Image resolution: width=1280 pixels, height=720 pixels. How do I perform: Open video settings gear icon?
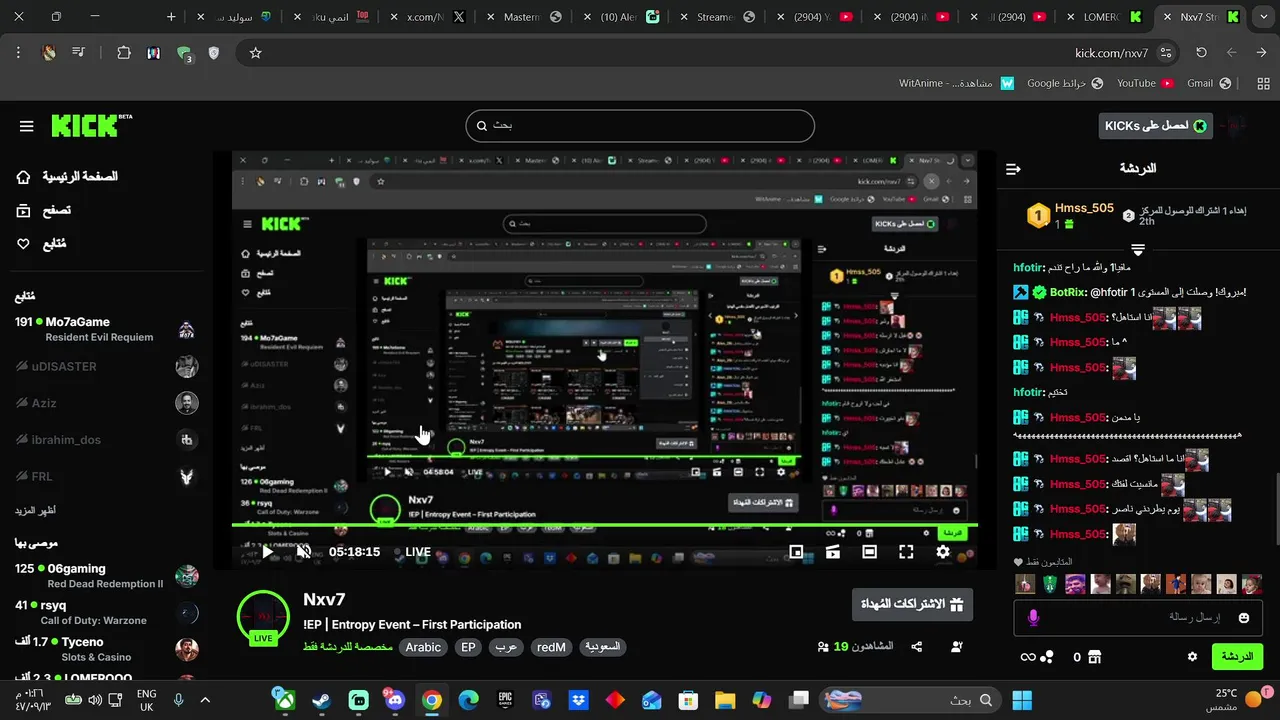(x=943, y=552)
